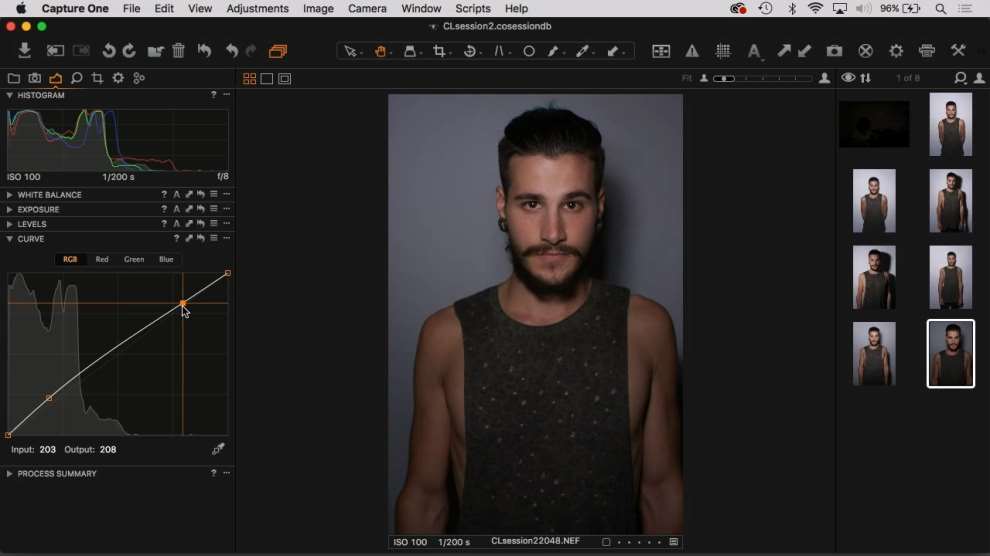The width and height of the screenshot is (990, 556).
Task: Toggle the color tag box below photo
Action: click(x=605, y=542)
